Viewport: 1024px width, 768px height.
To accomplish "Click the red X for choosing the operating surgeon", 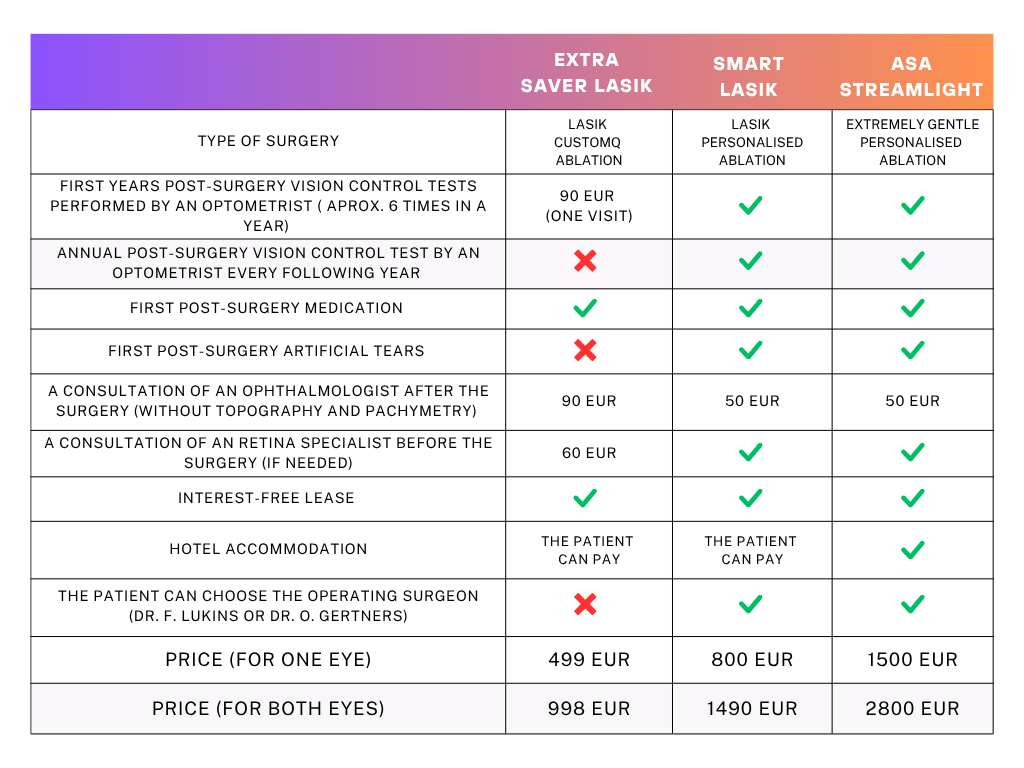I will tap(586, 604).
